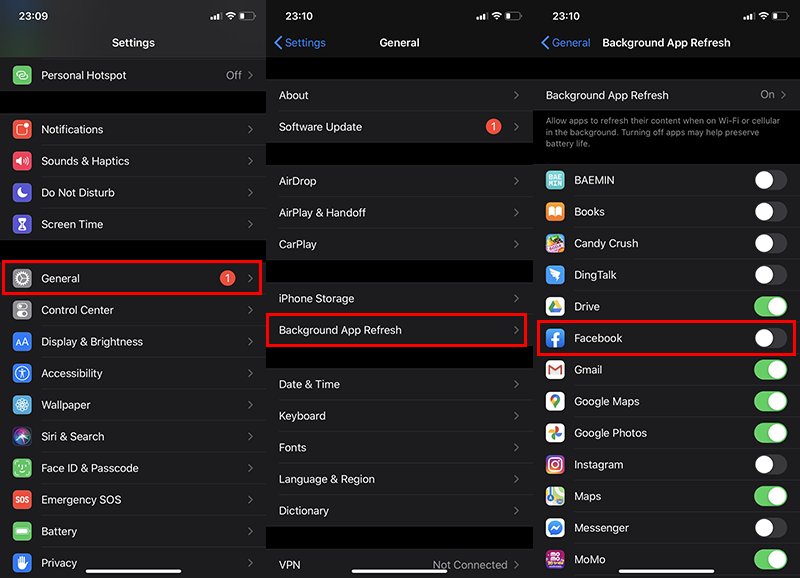Open Software Update via its chevron
The height and width of the screenshot is (578, 800).
click(x=516, y=127)
